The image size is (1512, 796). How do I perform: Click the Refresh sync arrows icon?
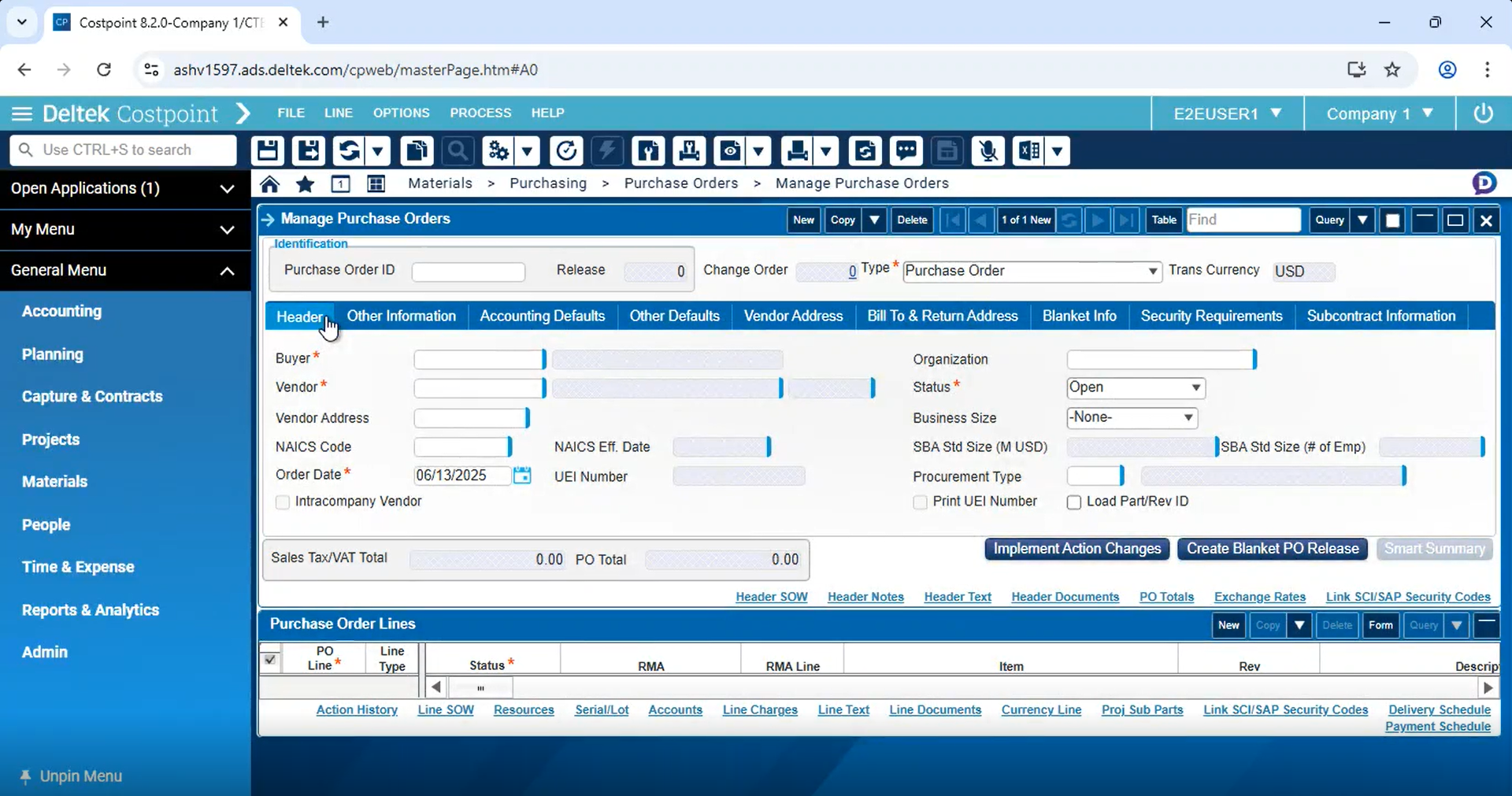coord(348,150)
